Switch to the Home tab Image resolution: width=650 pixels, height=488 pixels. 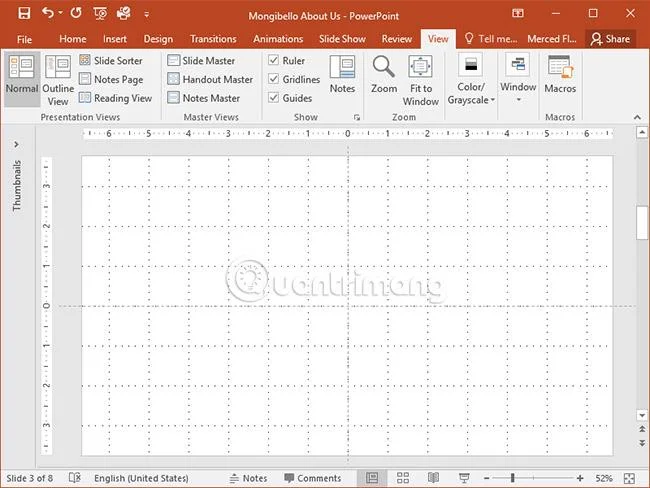[73, 39]
